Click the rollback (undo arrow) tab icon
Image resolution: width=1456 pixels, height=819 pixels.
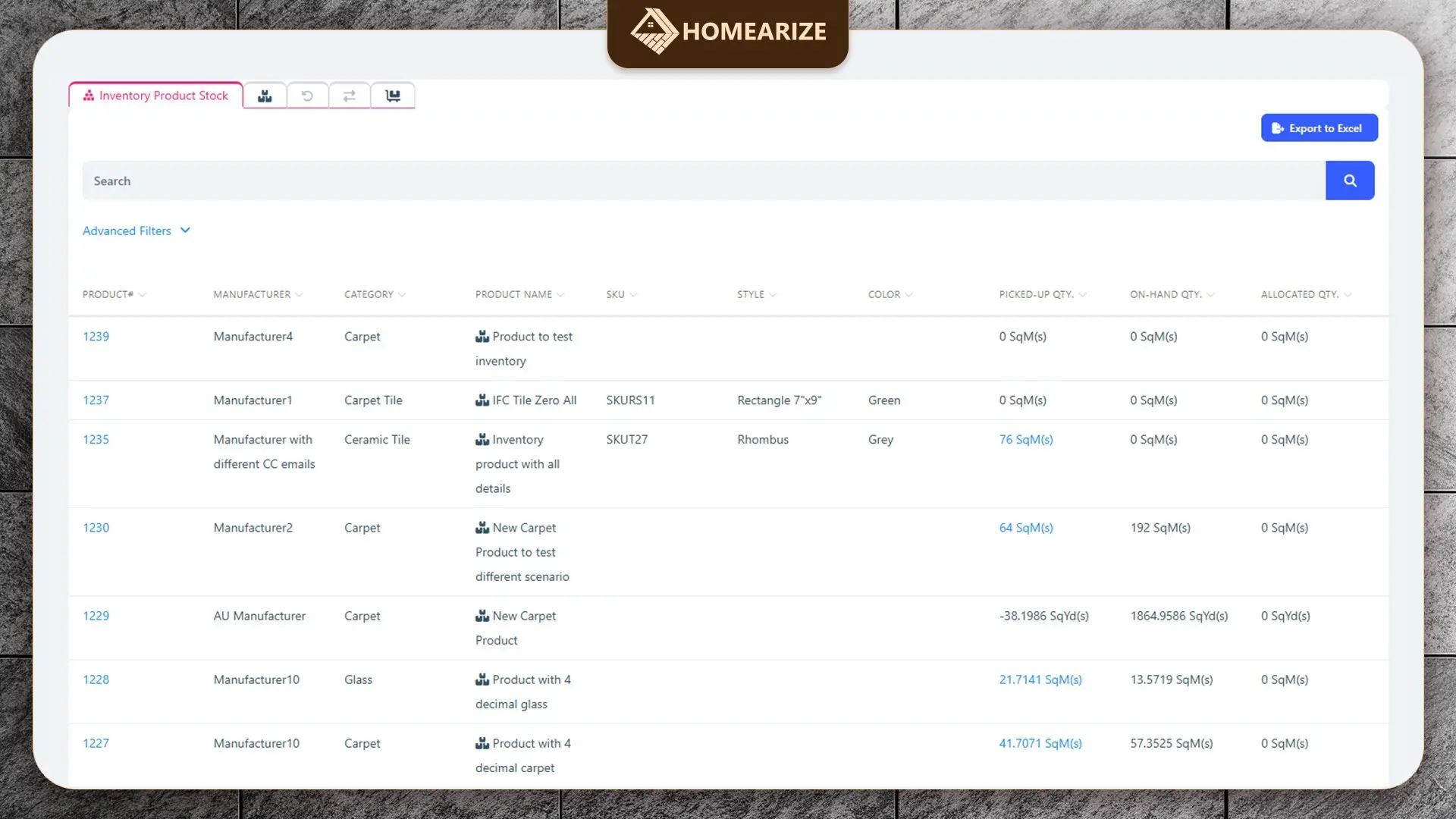click(307, 95)
